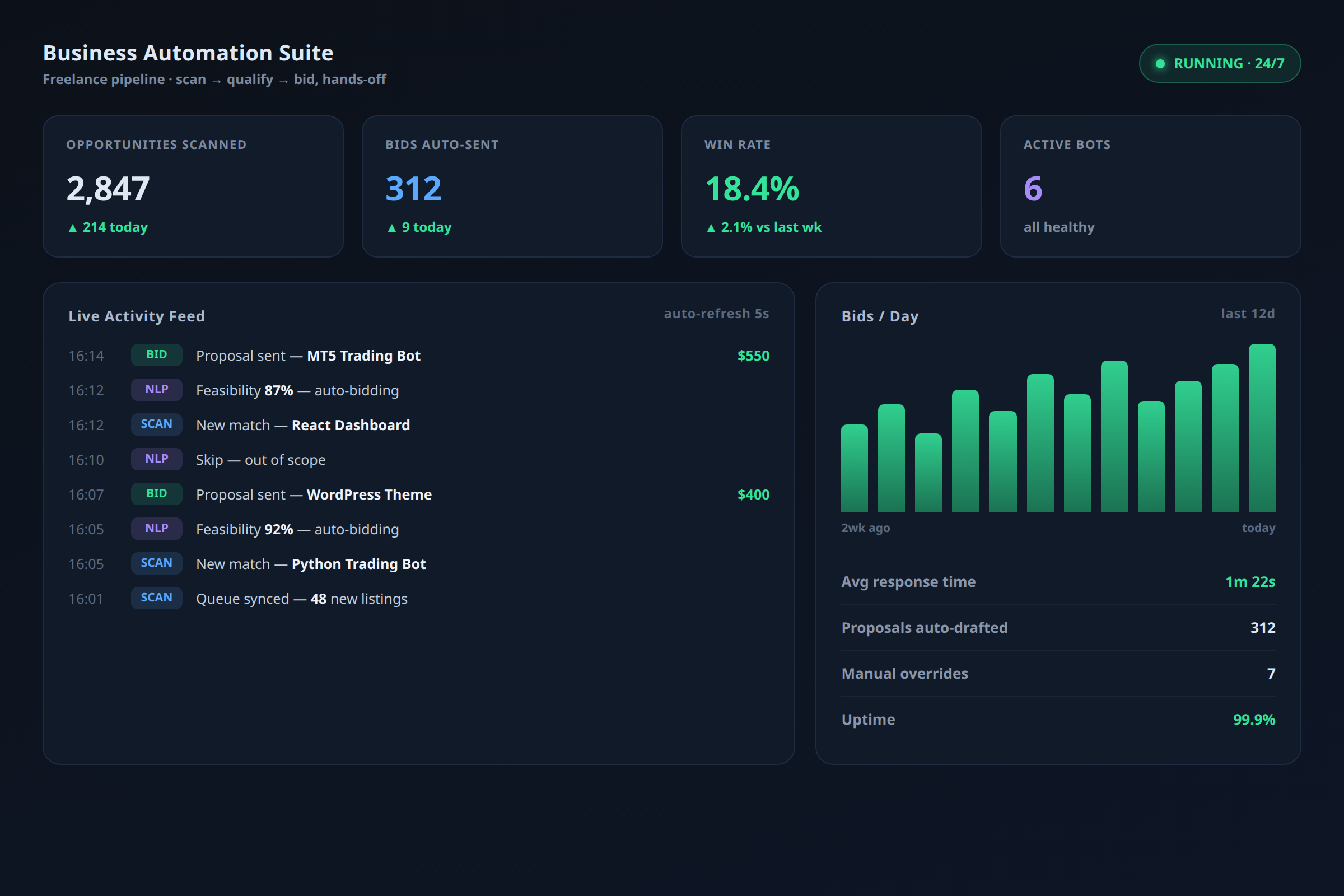1344x896 pixels.
Task: Click the up arrow next to 214 today
Action: 73,228
